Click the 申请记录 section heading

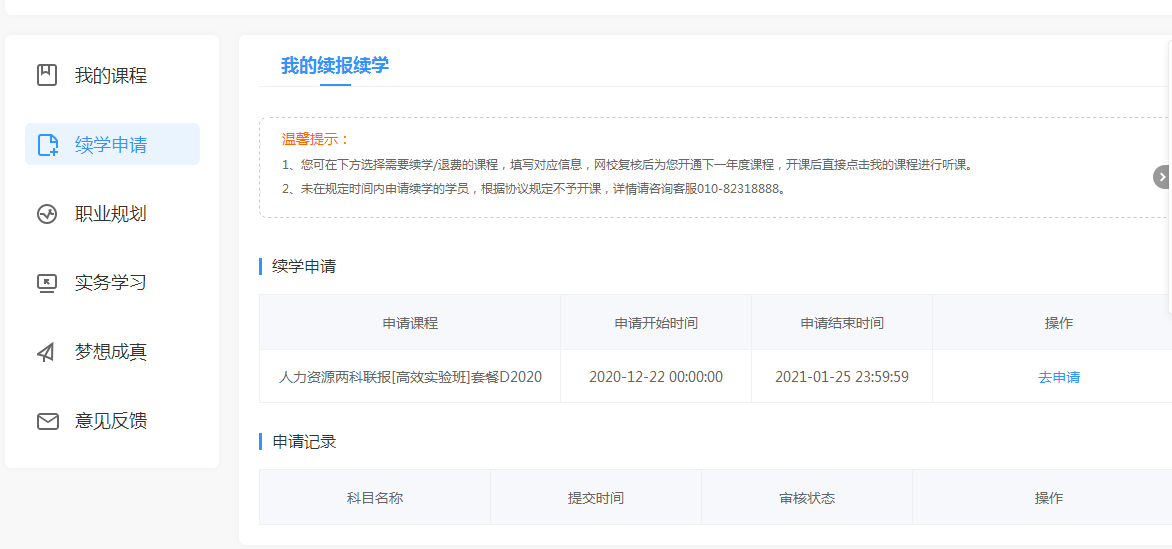[x=304, y=441]
